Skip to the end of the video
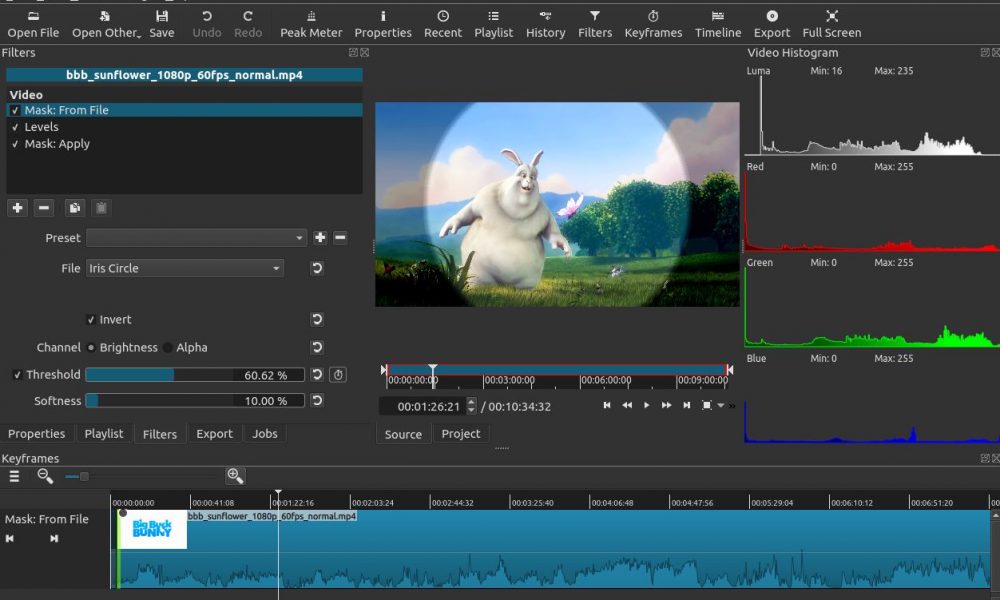Image resolution: width=1000 pixels, height=600 pixels. tap(687, 406)
